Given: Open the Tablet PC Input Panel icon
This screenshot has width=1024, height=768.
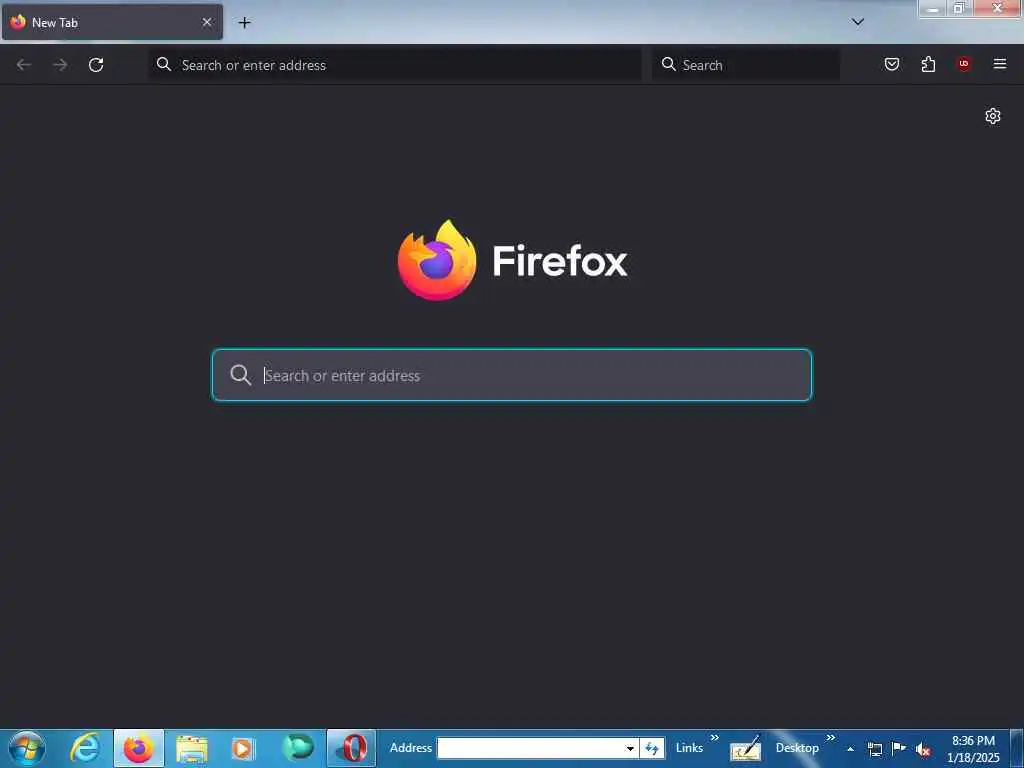Looking at the screenshot, I should pyautogui.click(x=746, y=748).
